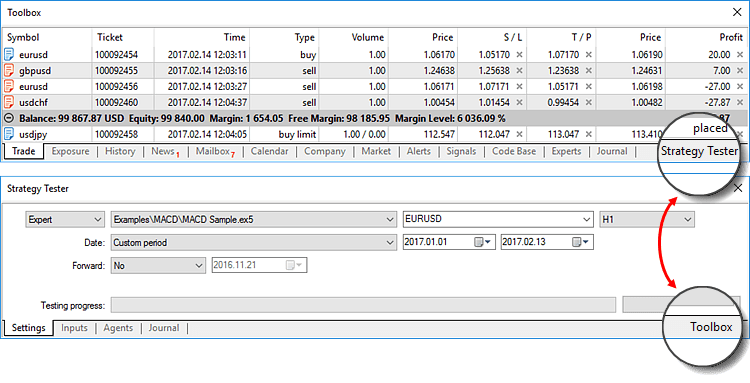This screenshot has width=750, height=383.
Task: Switch to the Exposure tab
Action: 70,152
